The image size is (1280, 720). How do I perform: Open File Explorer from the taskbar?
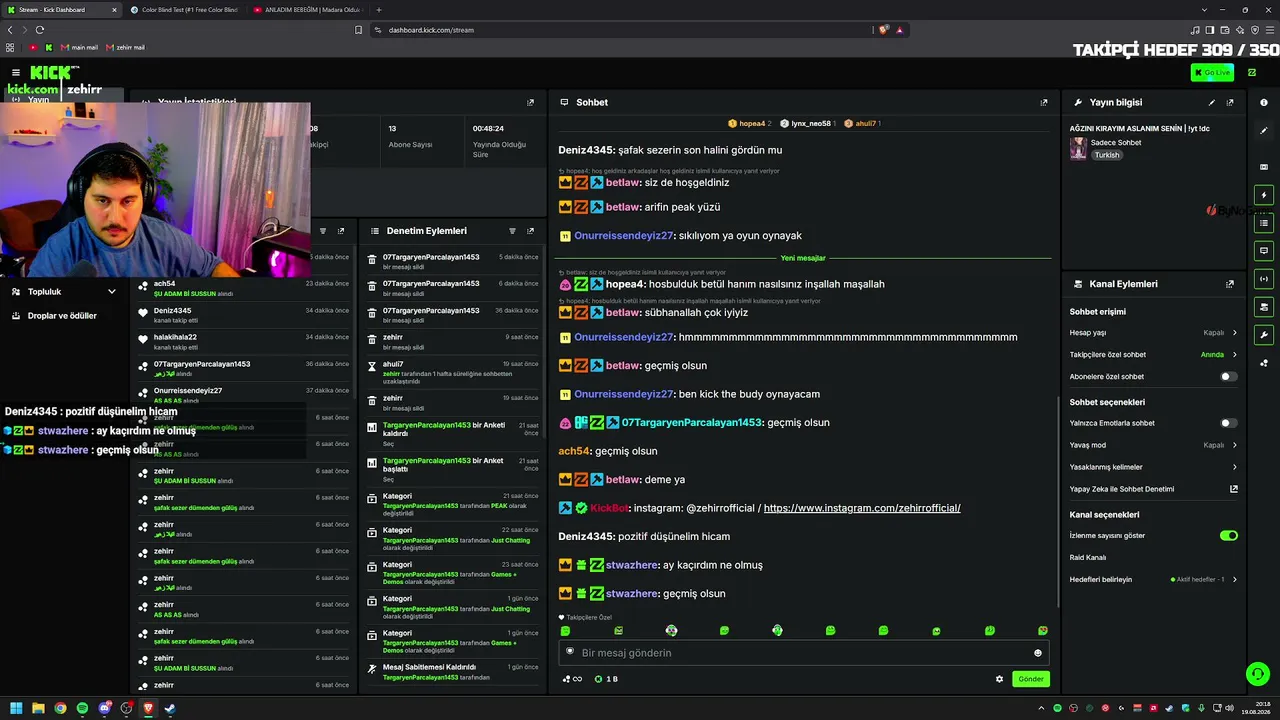click(38, 708)
